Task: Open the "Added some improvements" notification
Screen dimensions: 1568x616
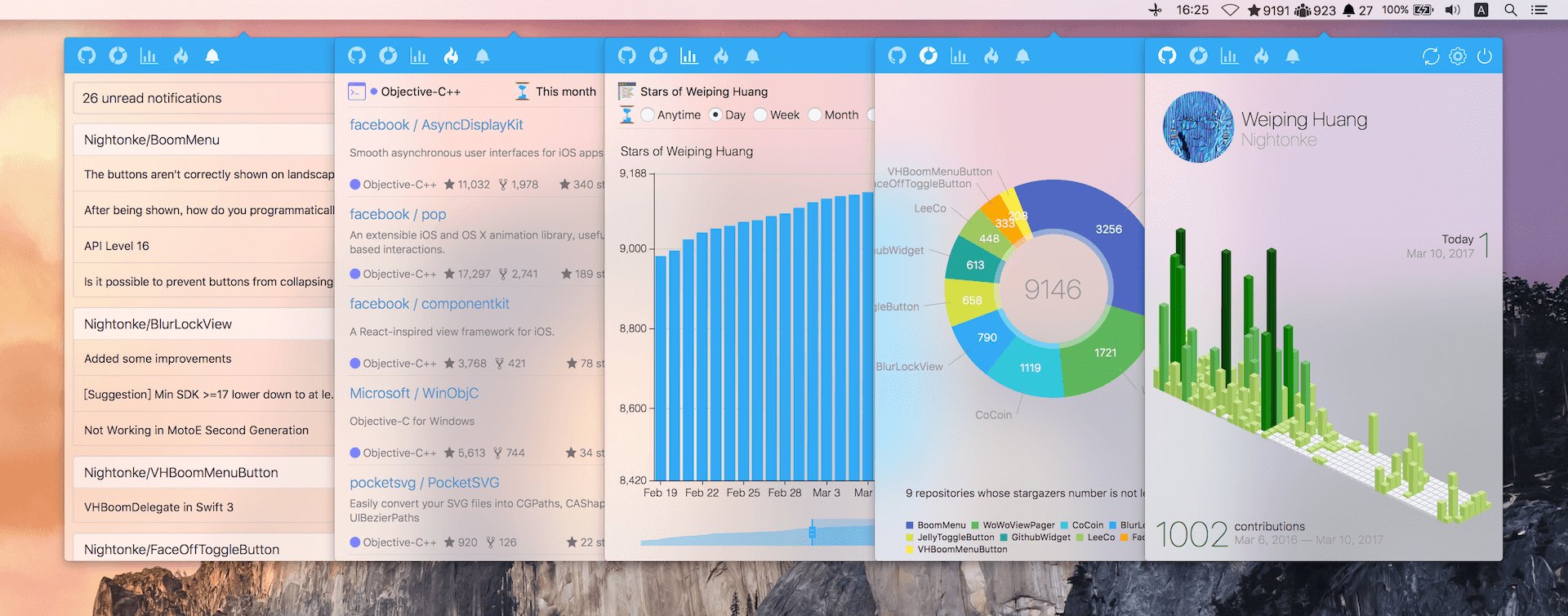Action: pyautogui.click(x=203, y=359)
